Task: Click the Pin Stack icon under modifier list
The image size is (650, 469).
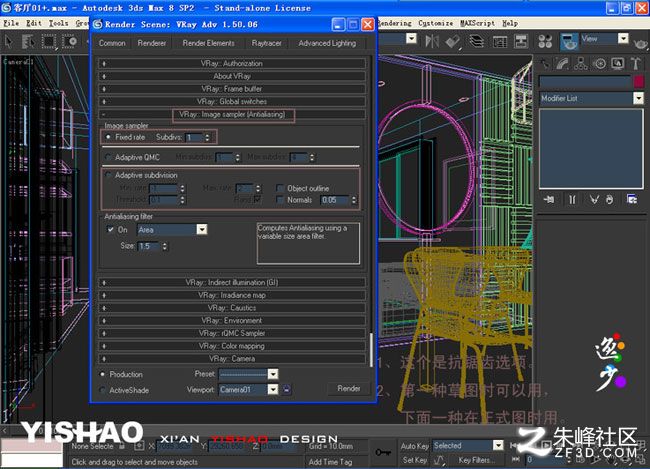Action: (x=549, y=200)
